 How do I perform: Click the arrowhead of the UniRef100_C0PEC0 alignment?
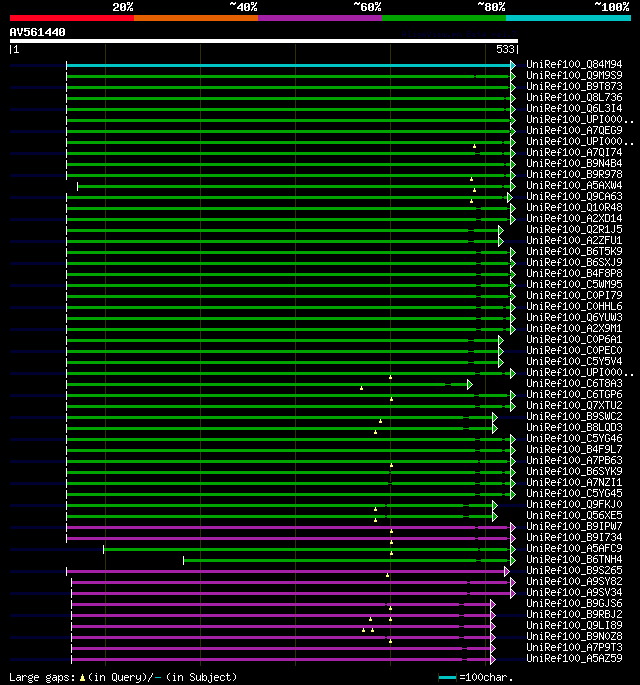[x=501, y=351]
